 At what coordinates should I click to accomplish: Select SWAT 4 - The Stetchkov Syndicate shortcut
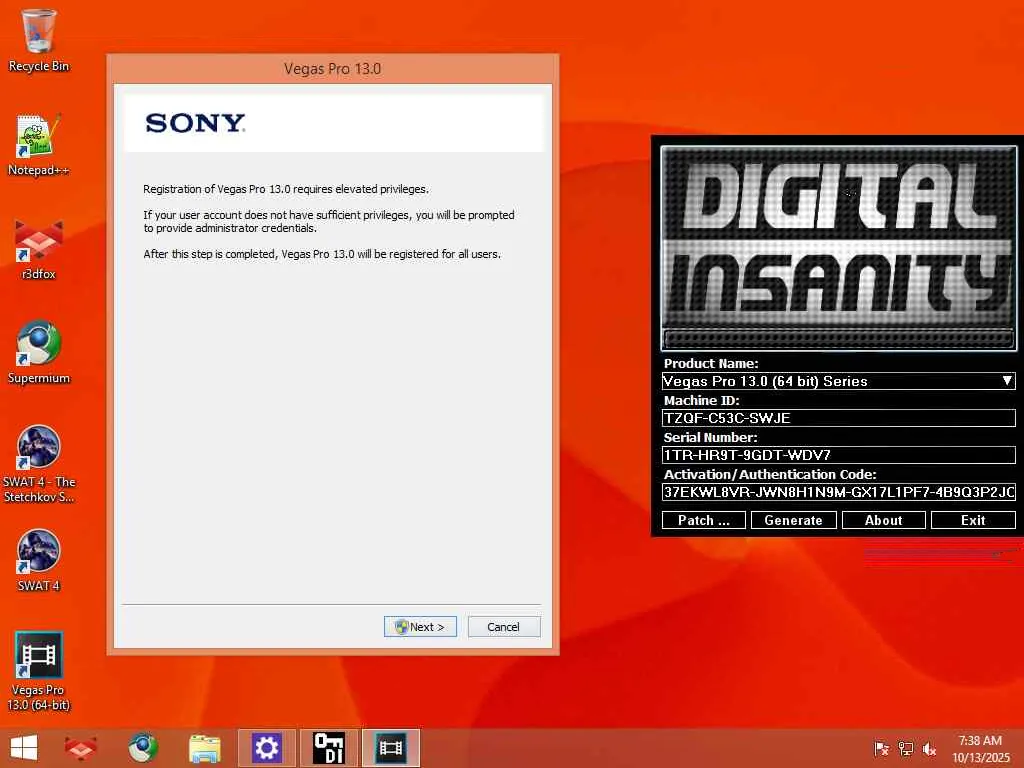click(x=39, y=464)
